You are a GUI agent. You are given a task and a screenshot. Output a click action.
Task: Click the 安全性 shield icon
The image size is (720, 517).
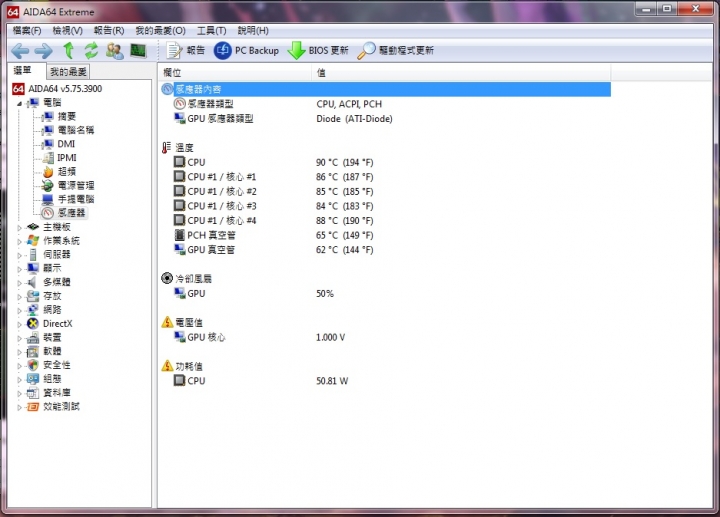tap(33, 365)
